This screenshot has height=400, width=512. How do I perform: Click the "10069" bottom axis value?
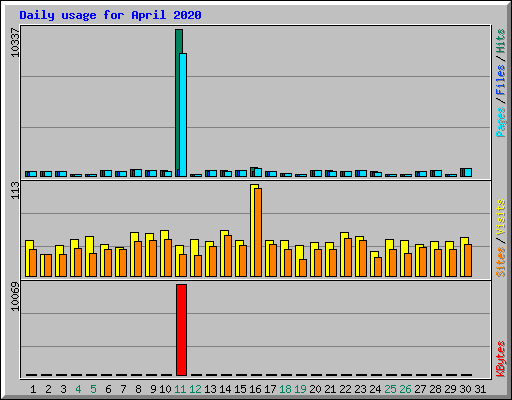pos(15,297)
